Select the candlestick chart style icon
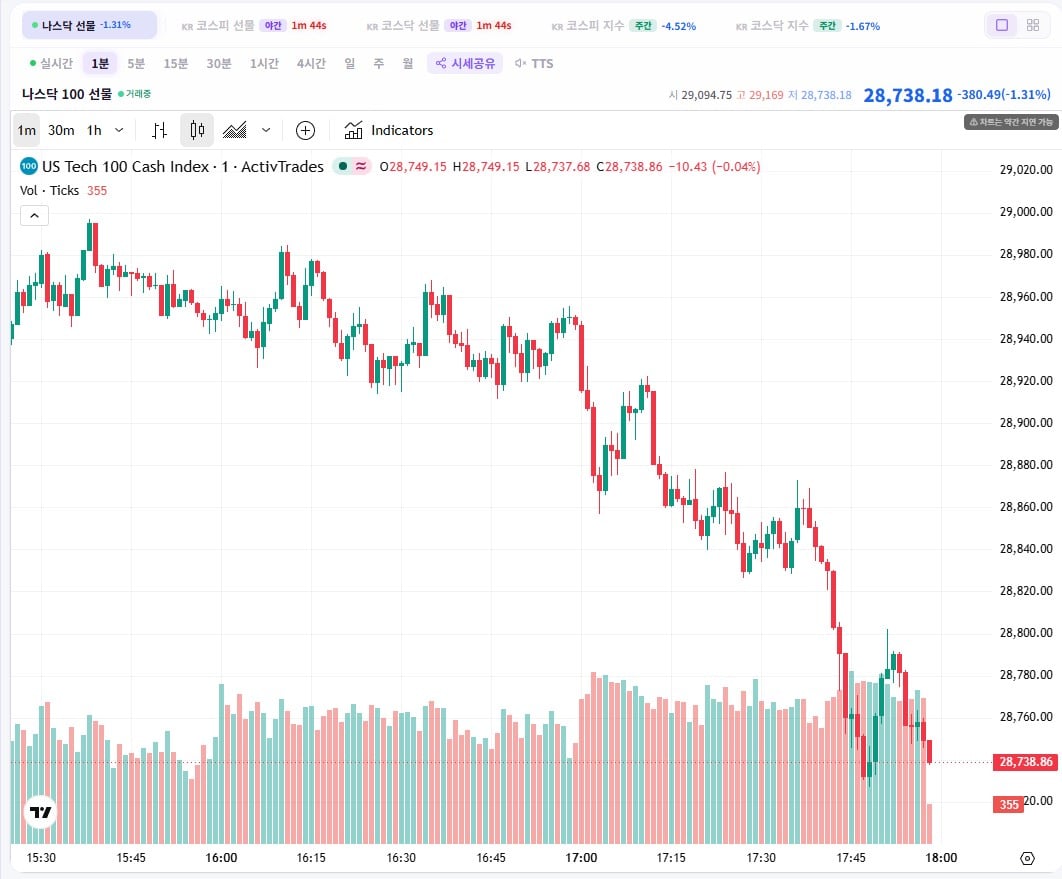Screen dimensions: 1062x879 [x=197, y=130]
